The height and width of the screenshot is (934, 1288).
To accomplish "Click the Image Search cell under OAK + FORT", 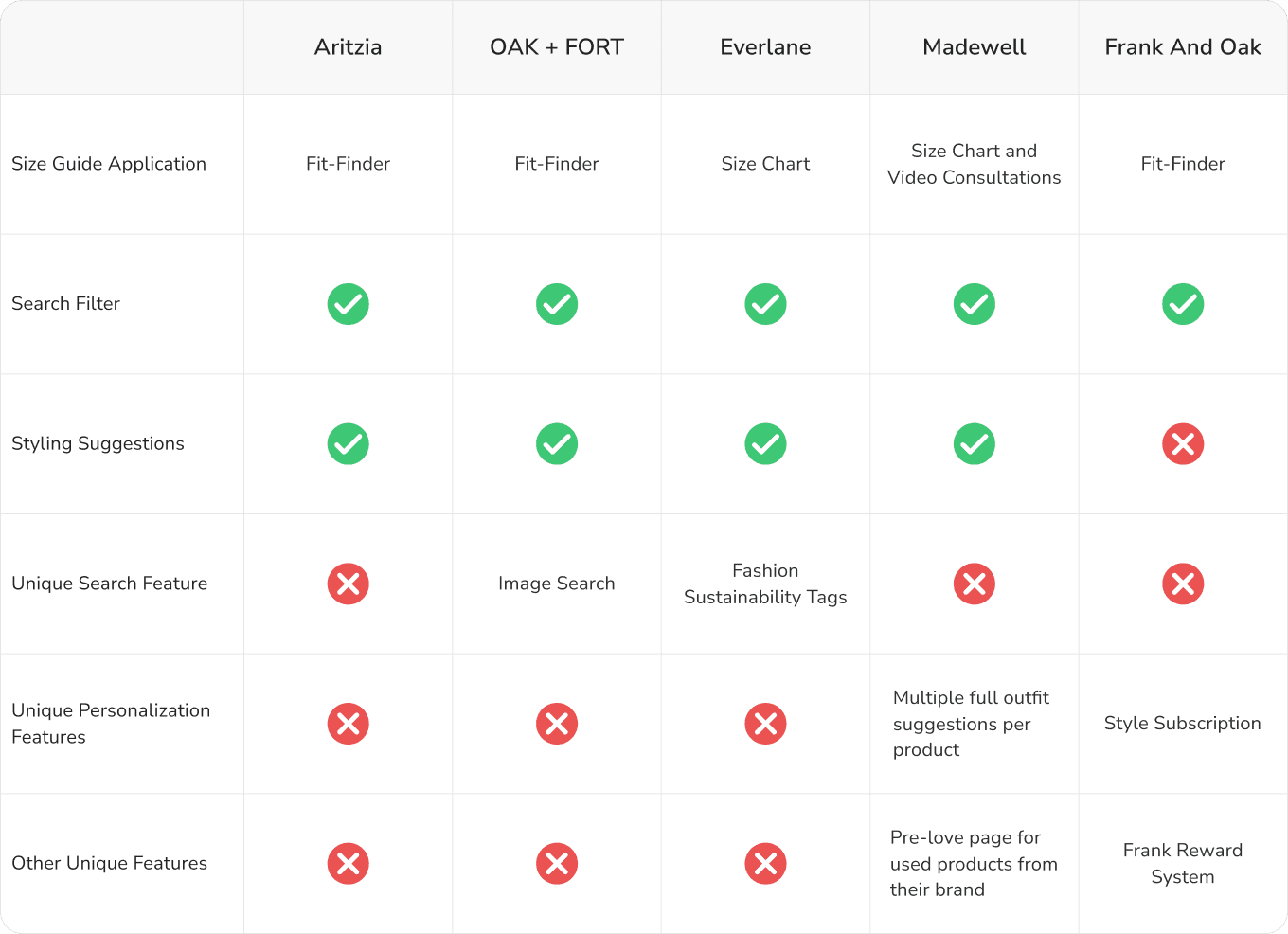I will click(557, 584).
